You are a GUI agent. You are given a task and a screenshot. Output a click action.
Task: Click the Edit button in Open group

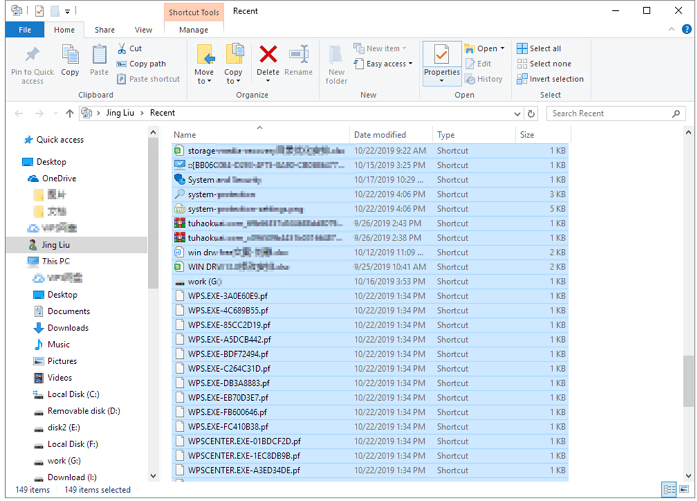[x=478, y=64]
